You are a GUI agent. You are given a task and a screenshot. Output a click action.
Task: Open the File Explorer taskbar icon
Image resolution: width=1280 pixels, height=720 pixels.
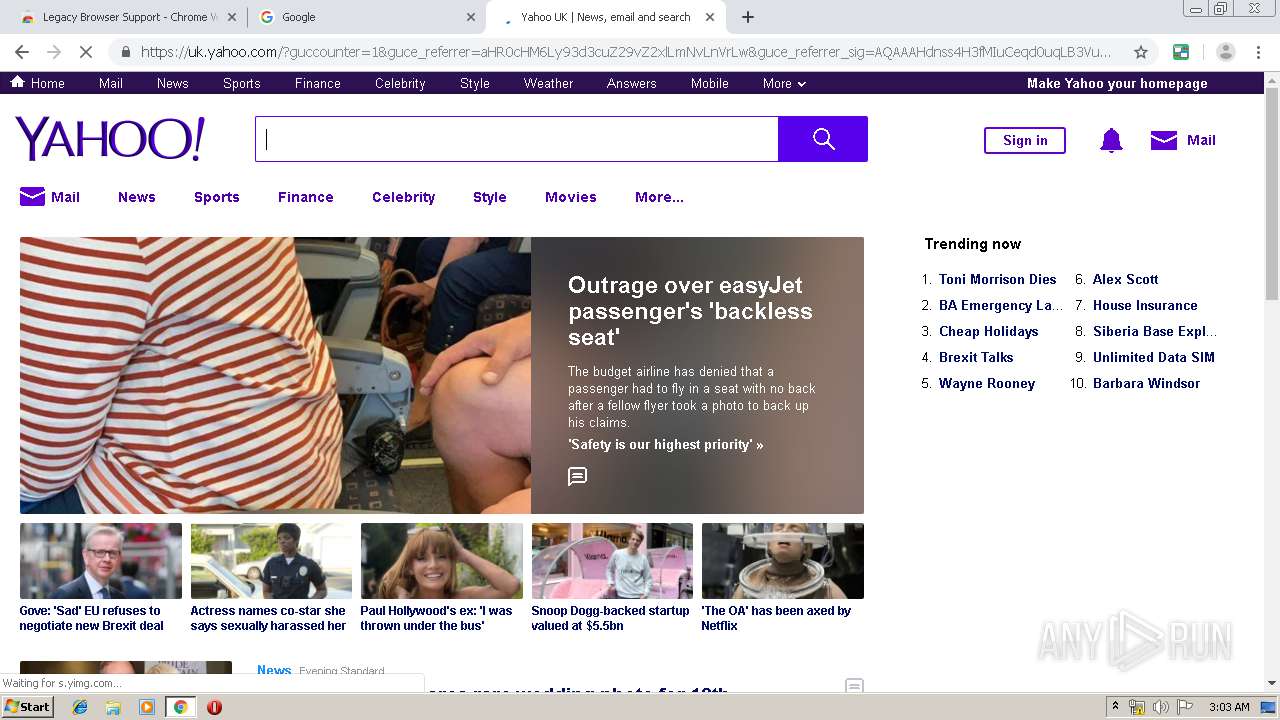point(113,707)
